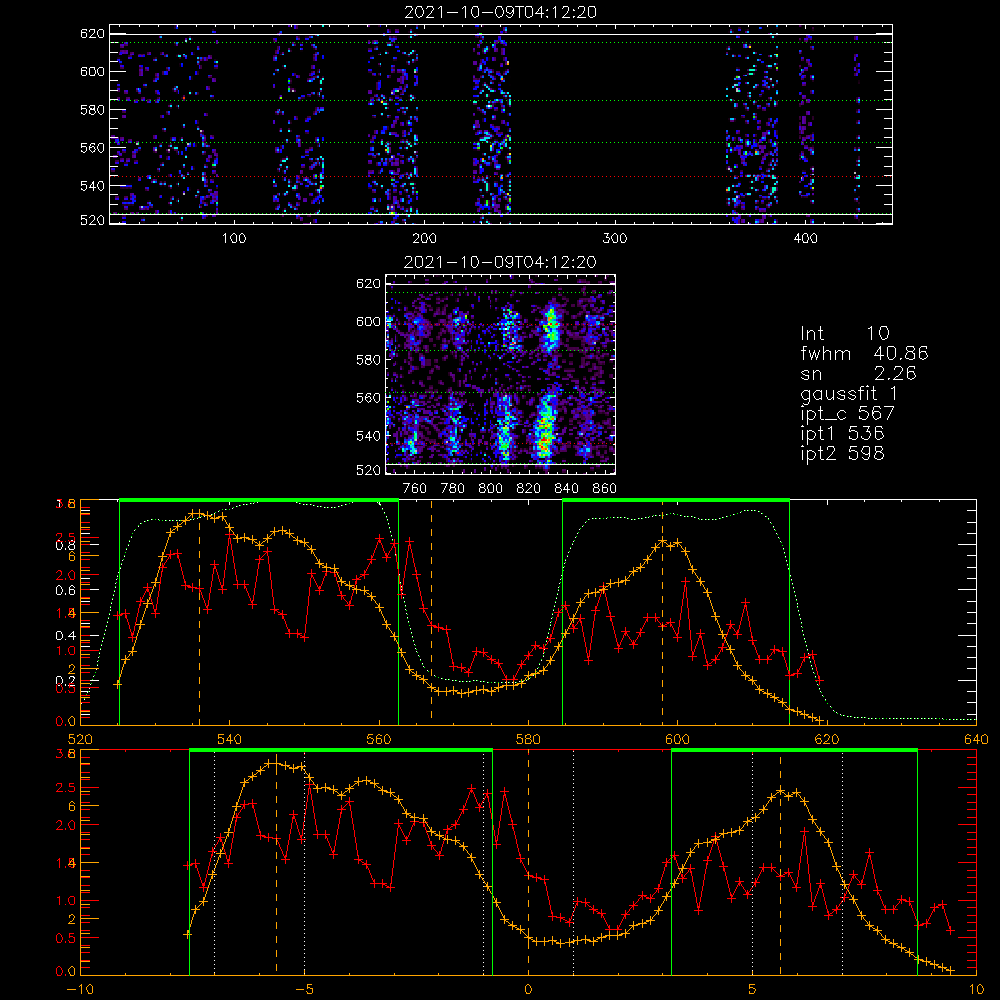Click x-axis tick 5 of bottom plot

point(753,990)
